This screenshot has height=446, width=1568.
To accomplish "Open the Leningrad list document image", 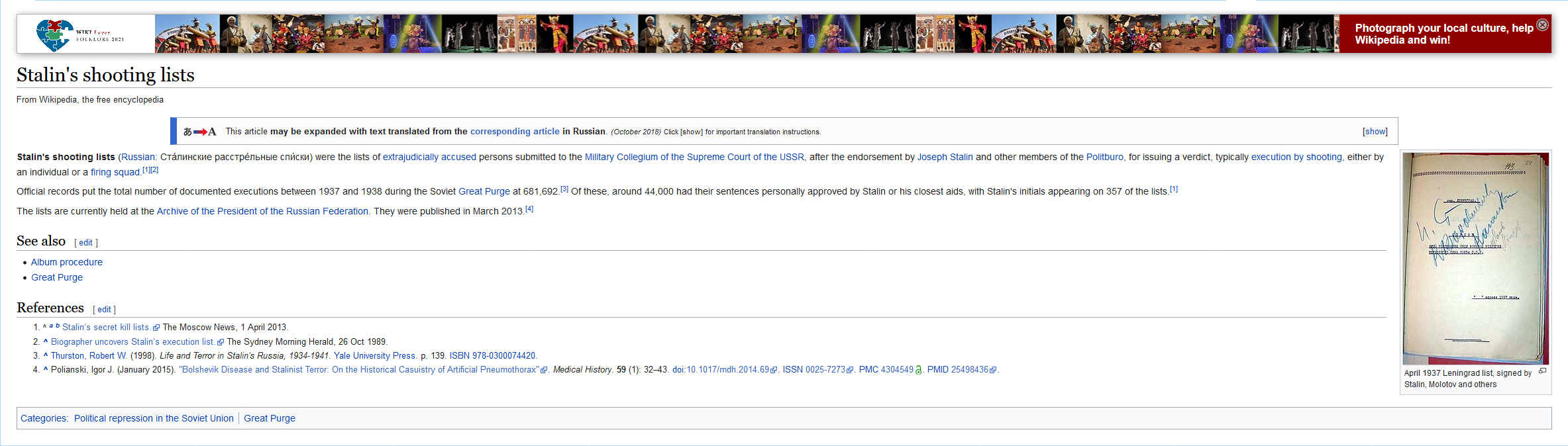I will 1475,259.
